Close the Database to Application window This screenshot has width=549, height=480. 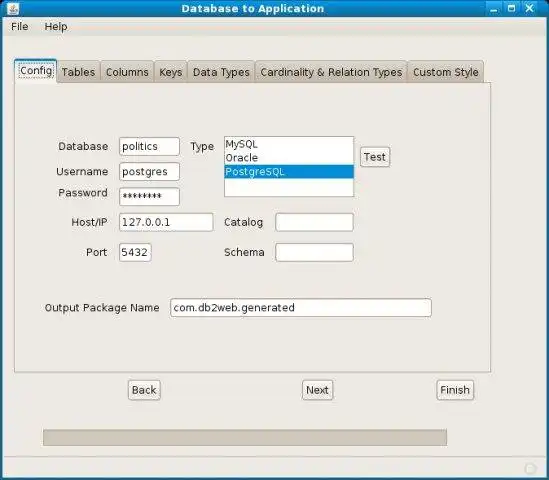point(529,8)
